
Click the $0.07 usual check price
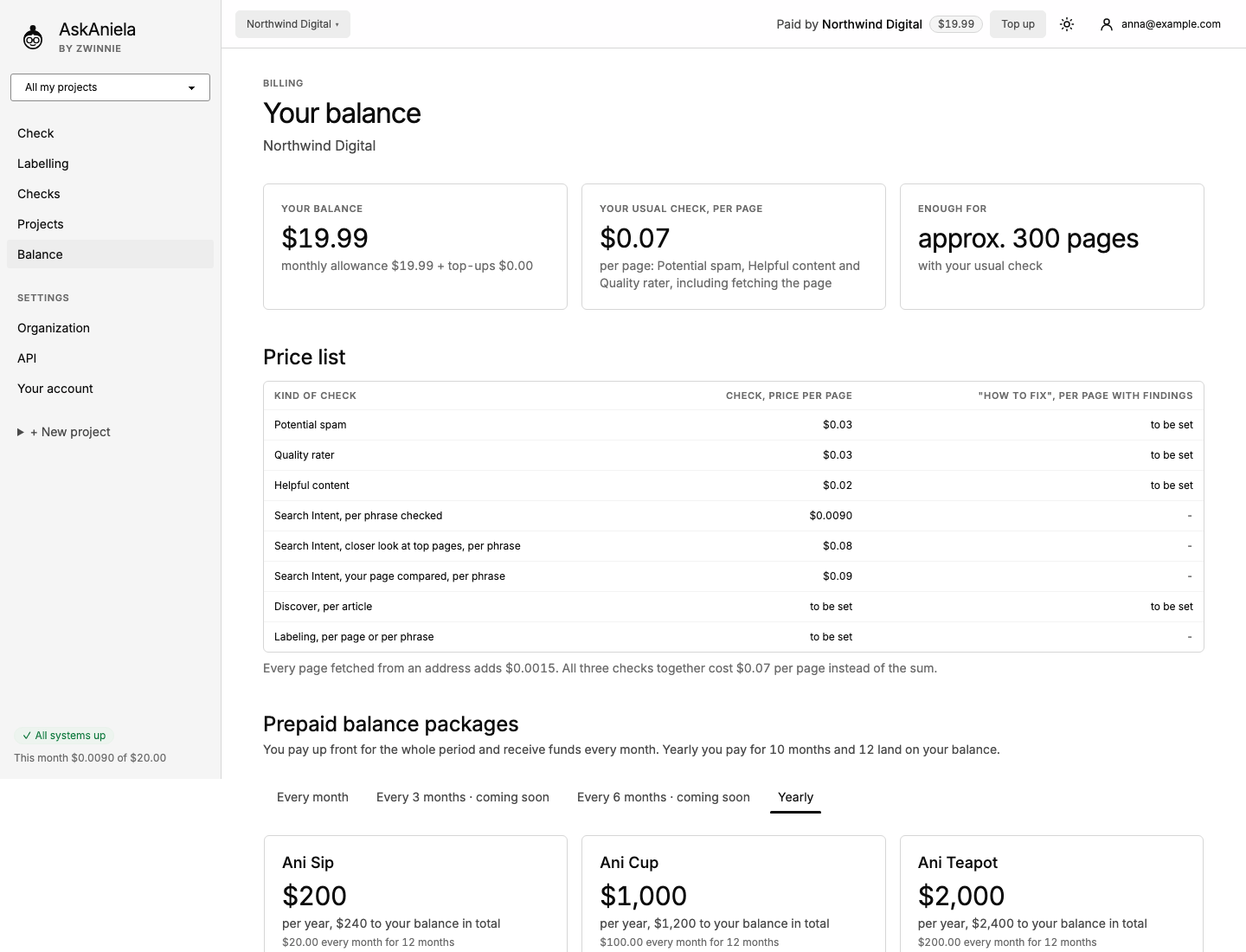click(x=634, y=238)
